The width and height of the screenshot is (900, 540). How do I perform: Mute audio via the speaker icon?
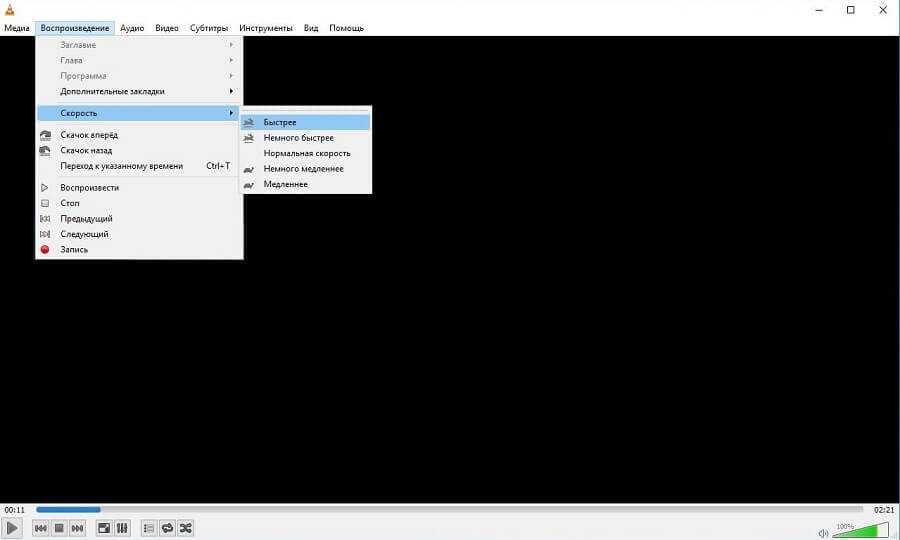[x=823, y=532]
